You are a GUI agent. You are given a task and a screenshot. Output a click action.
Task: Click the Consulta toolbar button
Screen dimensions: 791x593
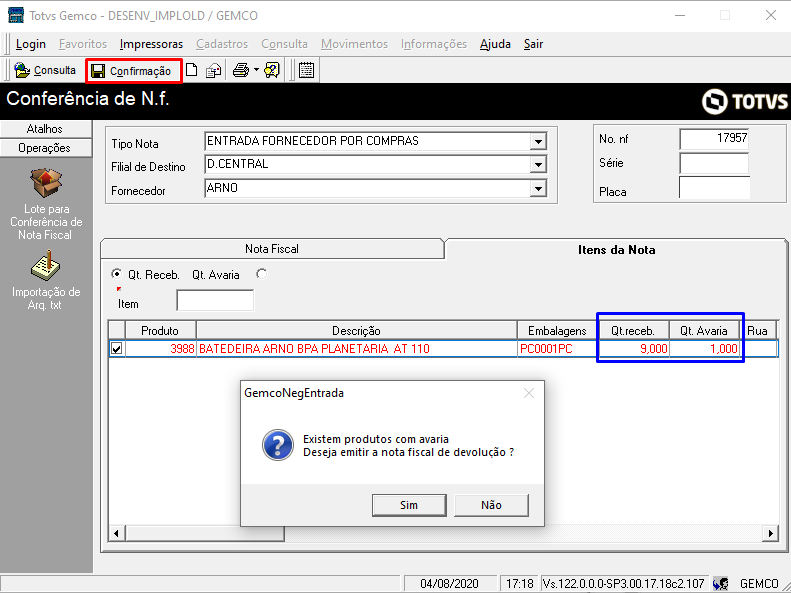point(45,70)
